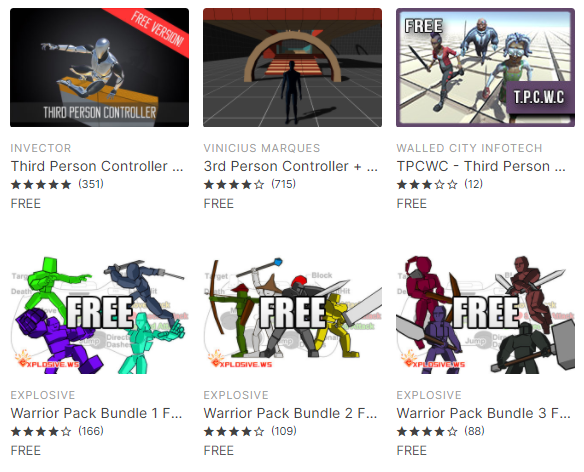Open the 'TPCWC - Third Person ...' title
Screen dimensions: 584x472
(481, 166)
